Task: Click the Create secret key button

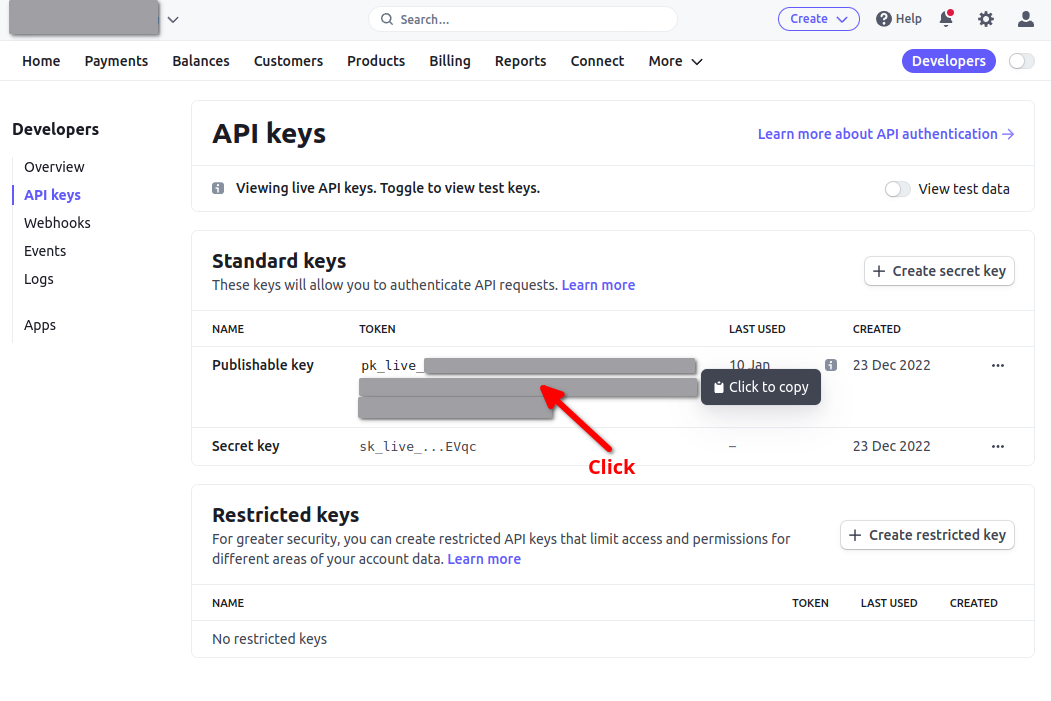Action: pyautogui.click(x=939, y=271)
